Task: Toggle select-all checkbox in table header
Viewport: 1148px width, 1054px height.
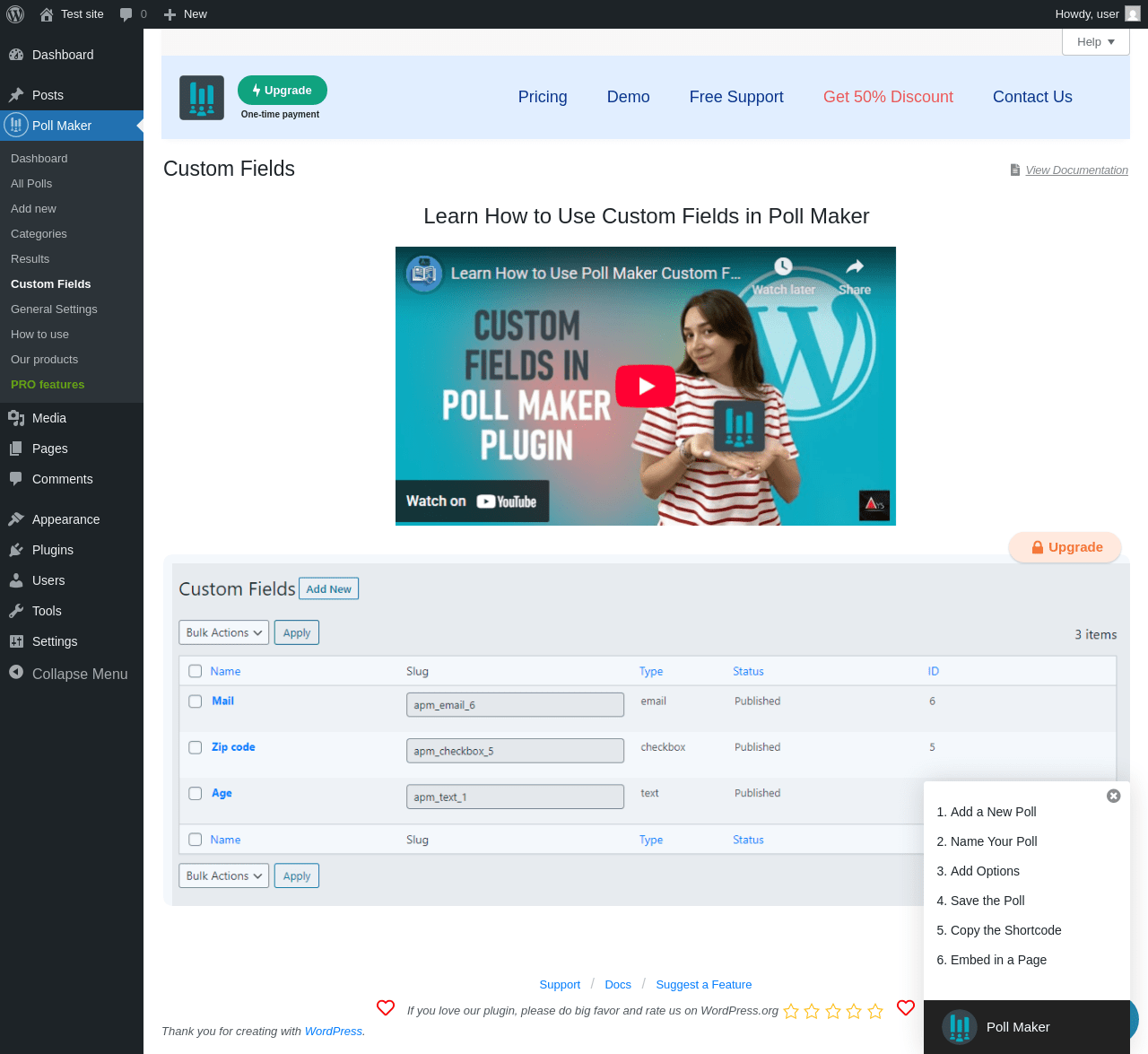Action: [196, 671]
